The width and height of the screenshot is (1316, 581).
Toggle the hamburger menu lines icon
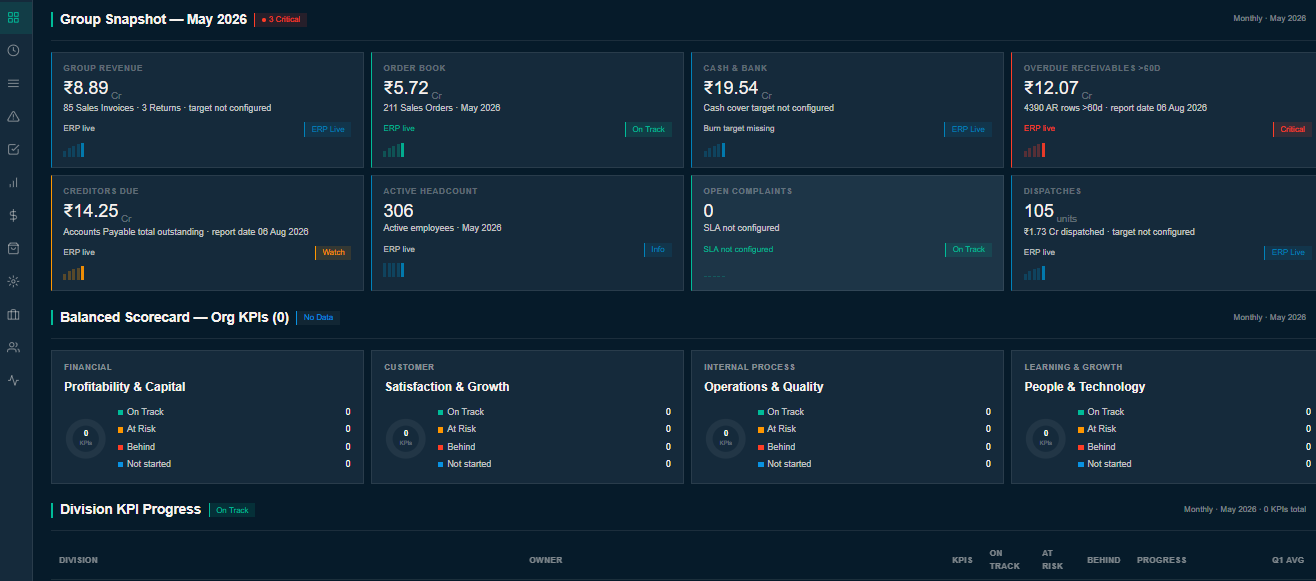13,83
